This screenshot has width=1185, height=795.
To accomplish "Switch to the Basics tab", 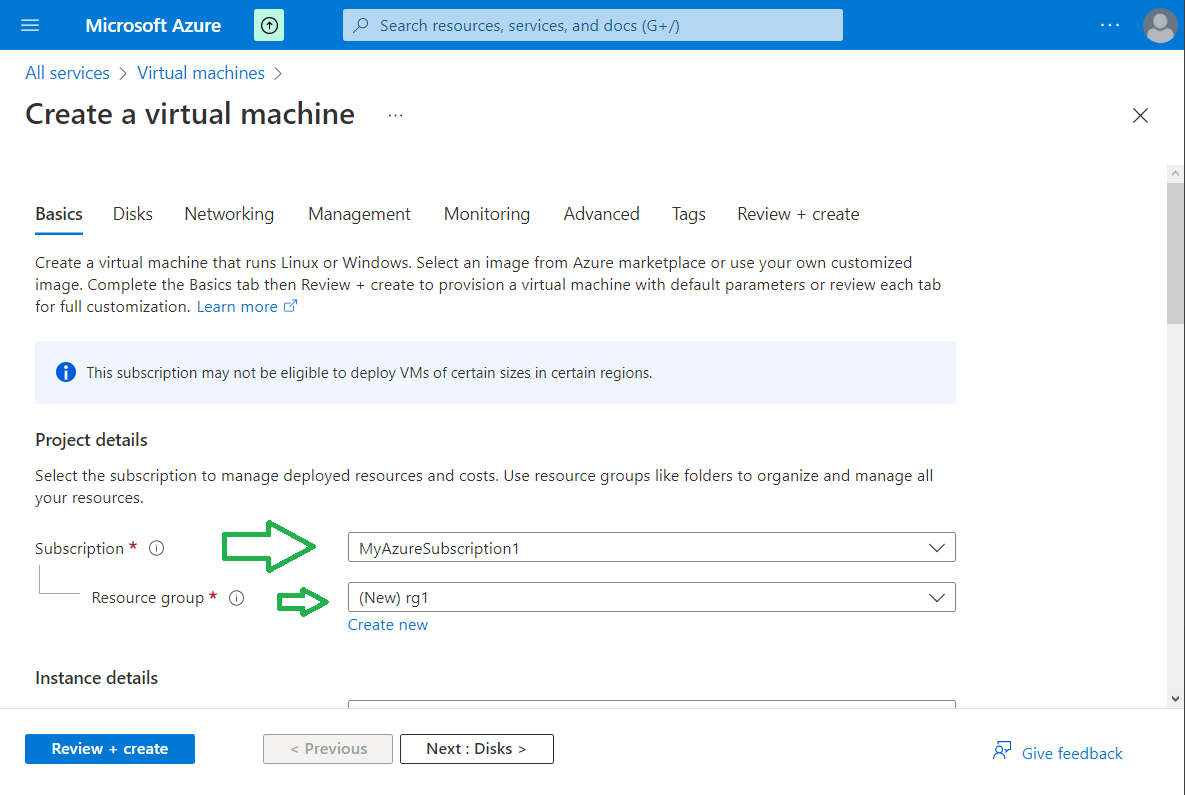I will [x=59, y=214].
